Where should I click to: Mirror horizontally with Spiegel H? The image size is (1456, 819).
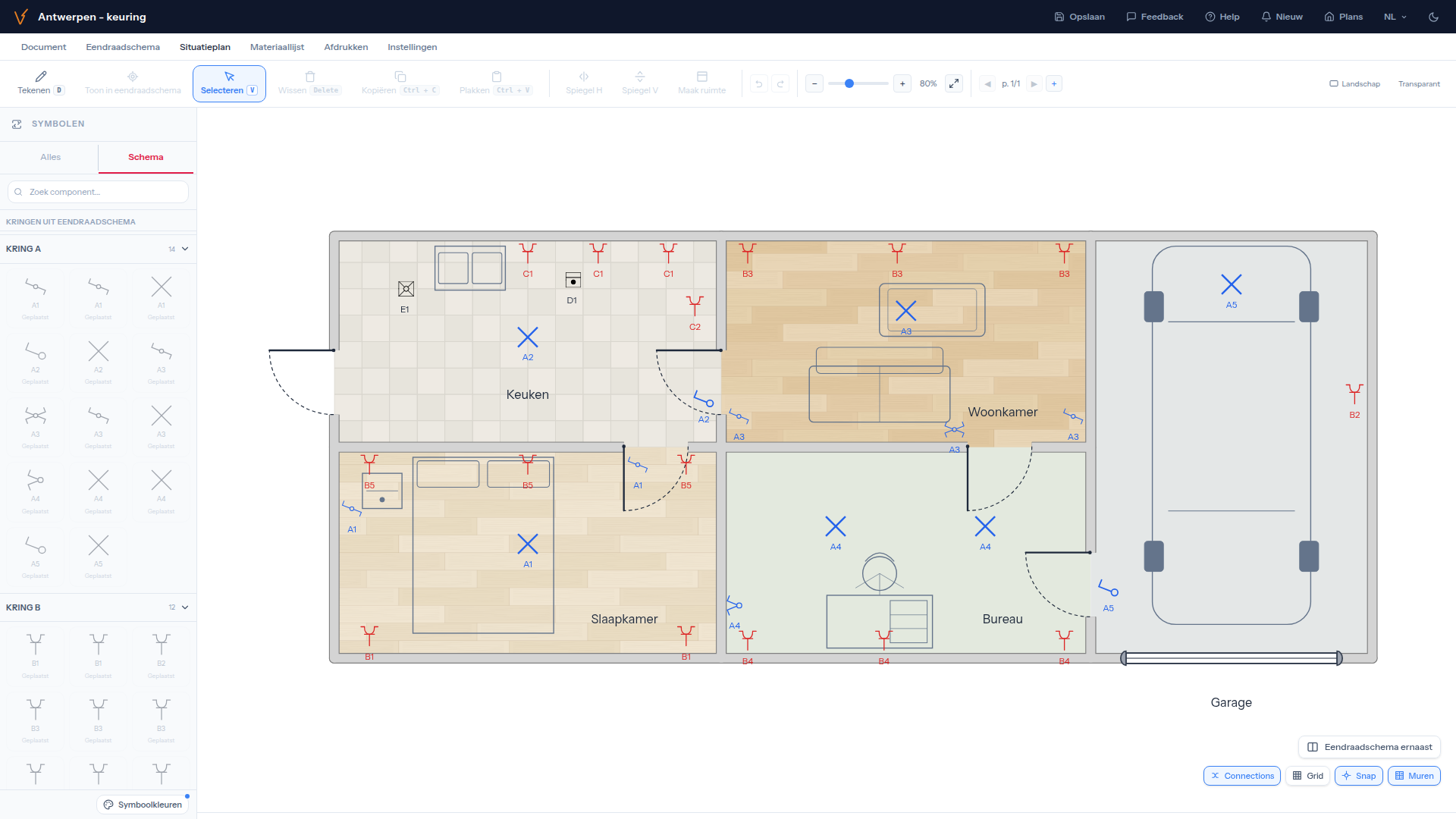coord(584,83)
